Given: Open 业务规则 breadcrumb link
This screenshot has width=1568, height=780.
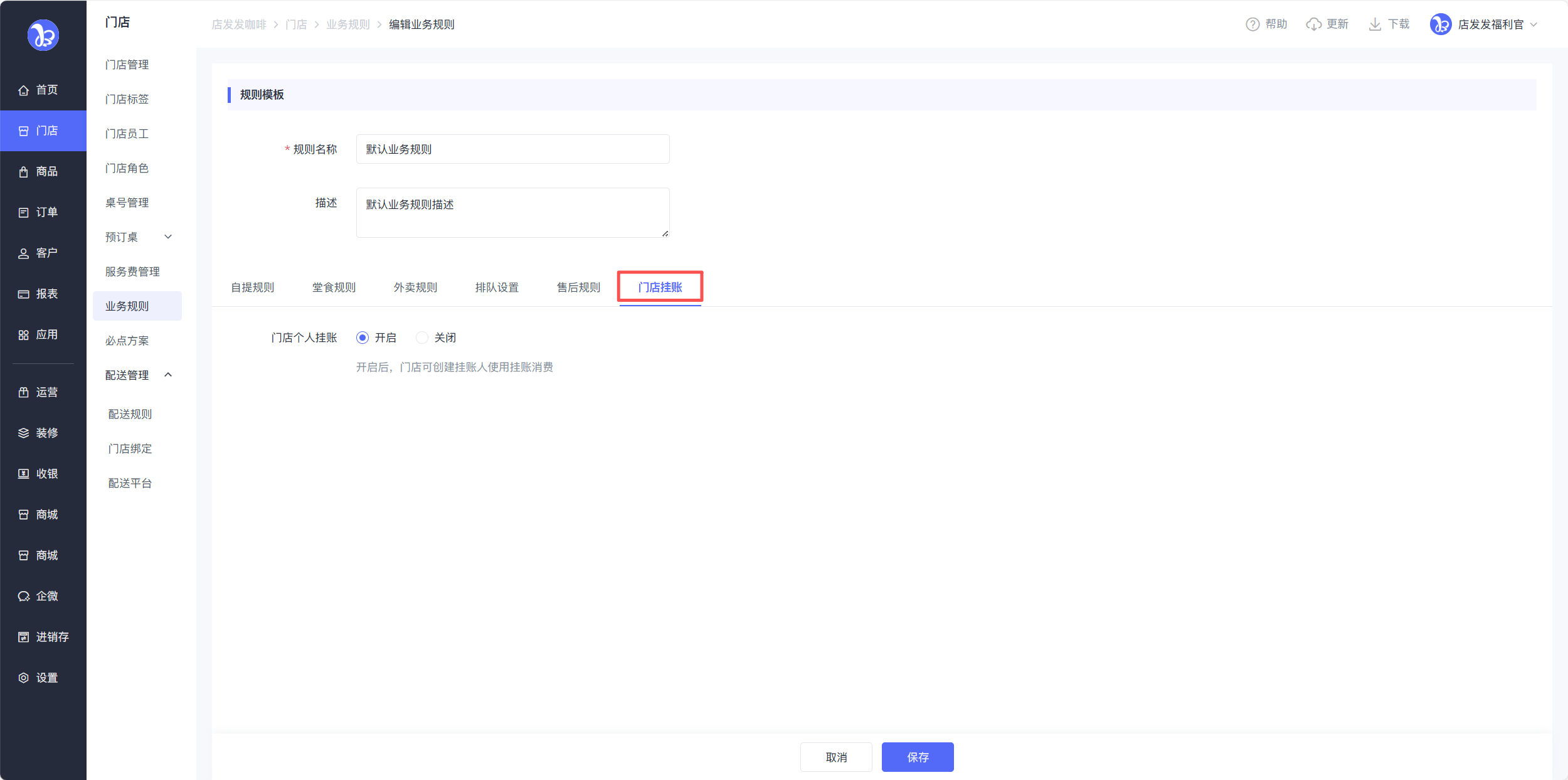Looking at the screenshot, I should [348, 24].
